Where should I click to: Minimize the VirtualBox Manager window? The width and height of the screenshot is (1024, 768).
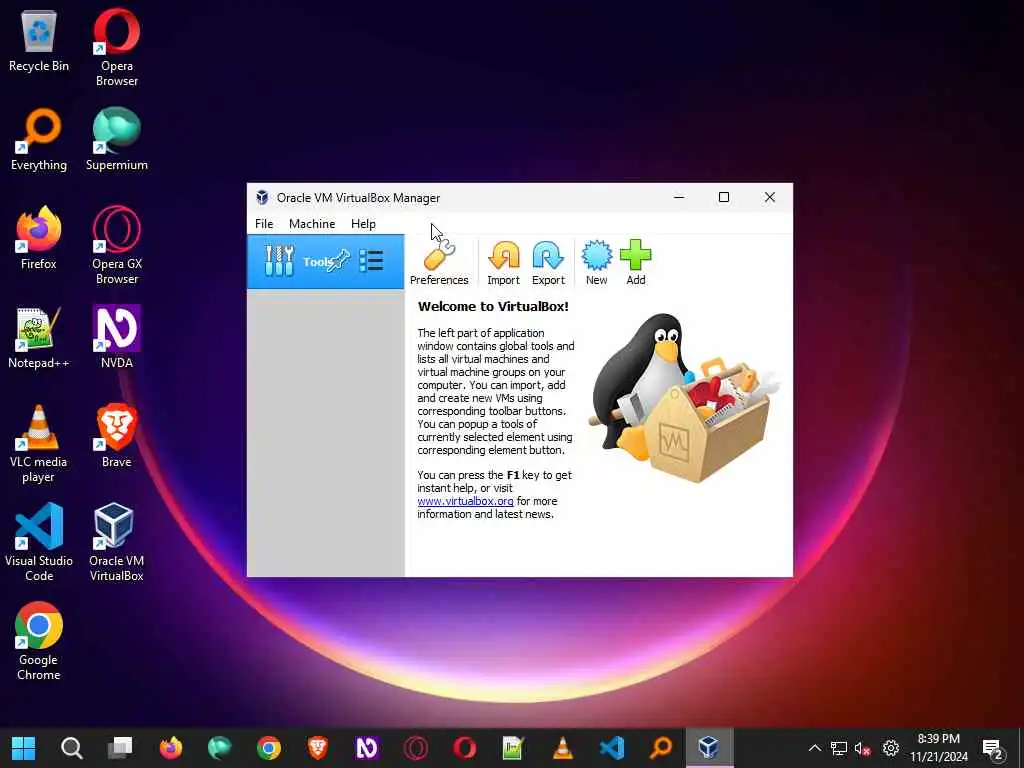click(x=679, y=197)
